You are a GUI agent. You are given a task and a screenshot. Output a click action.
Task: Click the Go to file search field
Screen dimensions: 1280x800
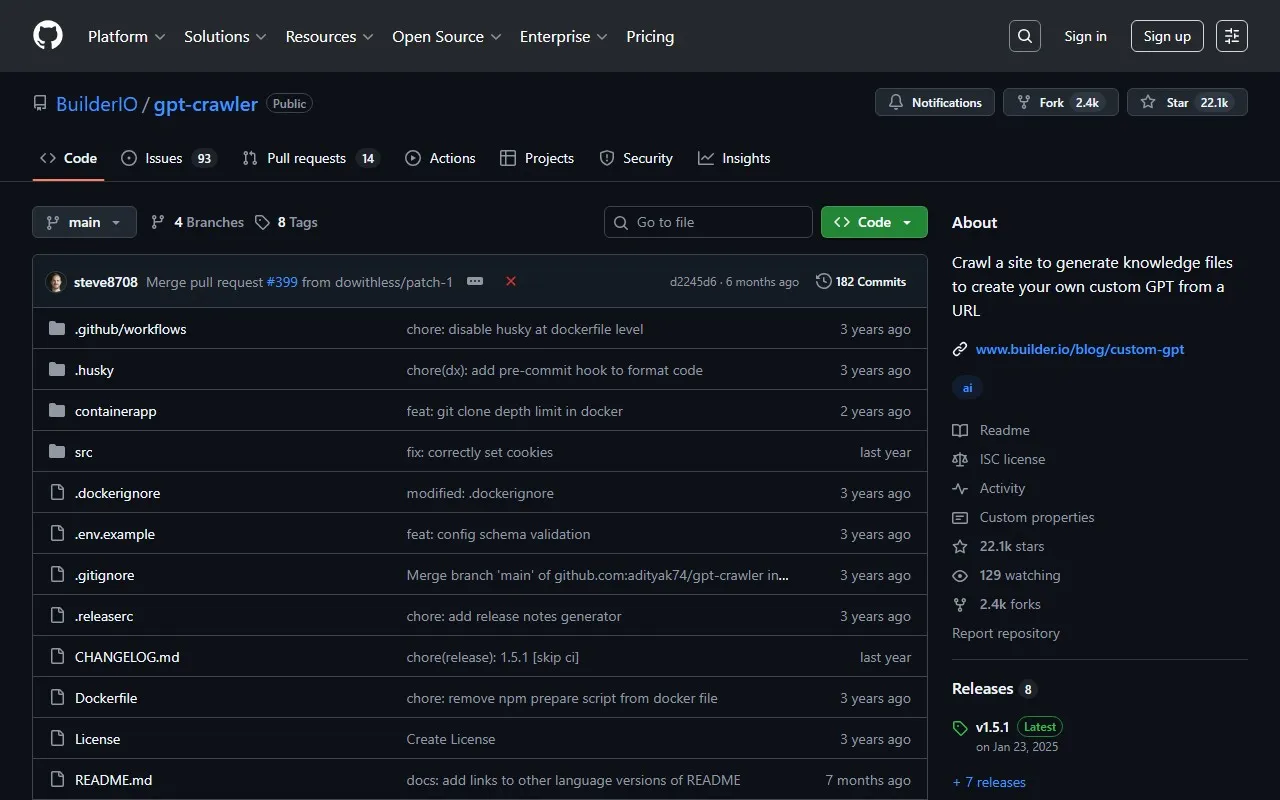tap(708, 222)
